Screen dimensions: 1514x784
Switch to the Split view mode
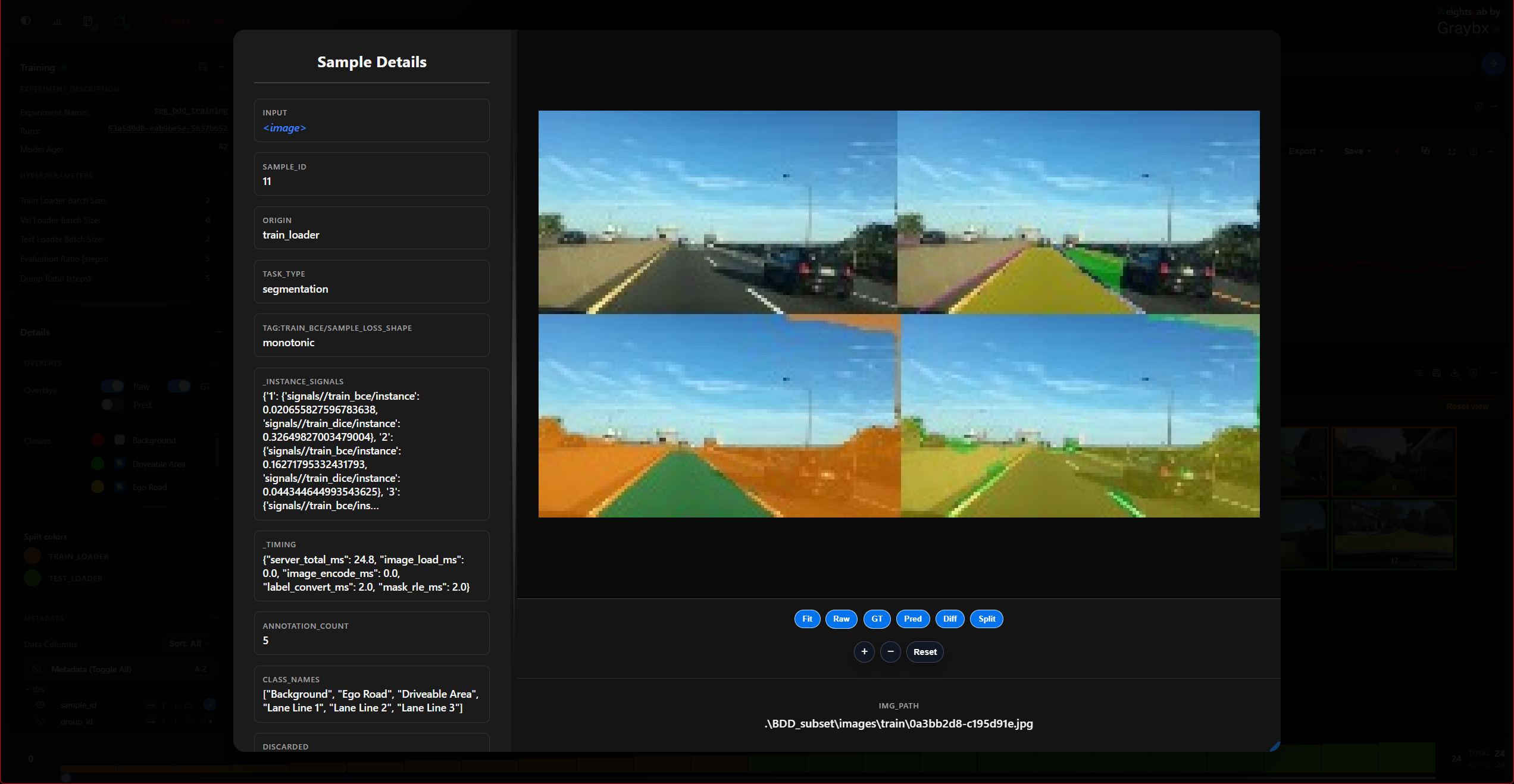[986, 619]
